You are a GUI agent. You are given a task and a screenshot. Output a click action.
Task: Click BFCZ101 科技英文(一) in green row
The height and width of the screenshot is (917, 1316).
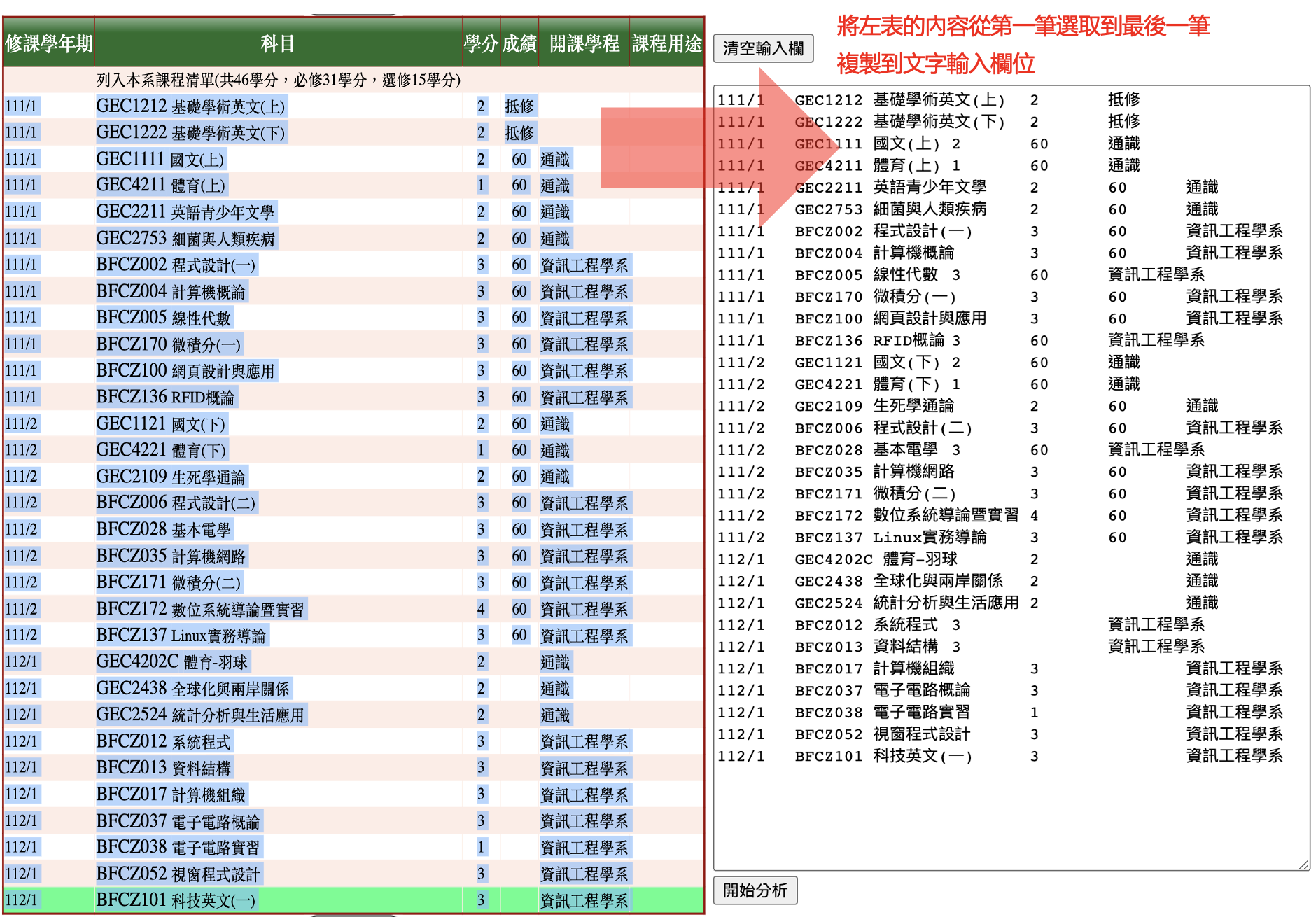(x=176, y=900)
